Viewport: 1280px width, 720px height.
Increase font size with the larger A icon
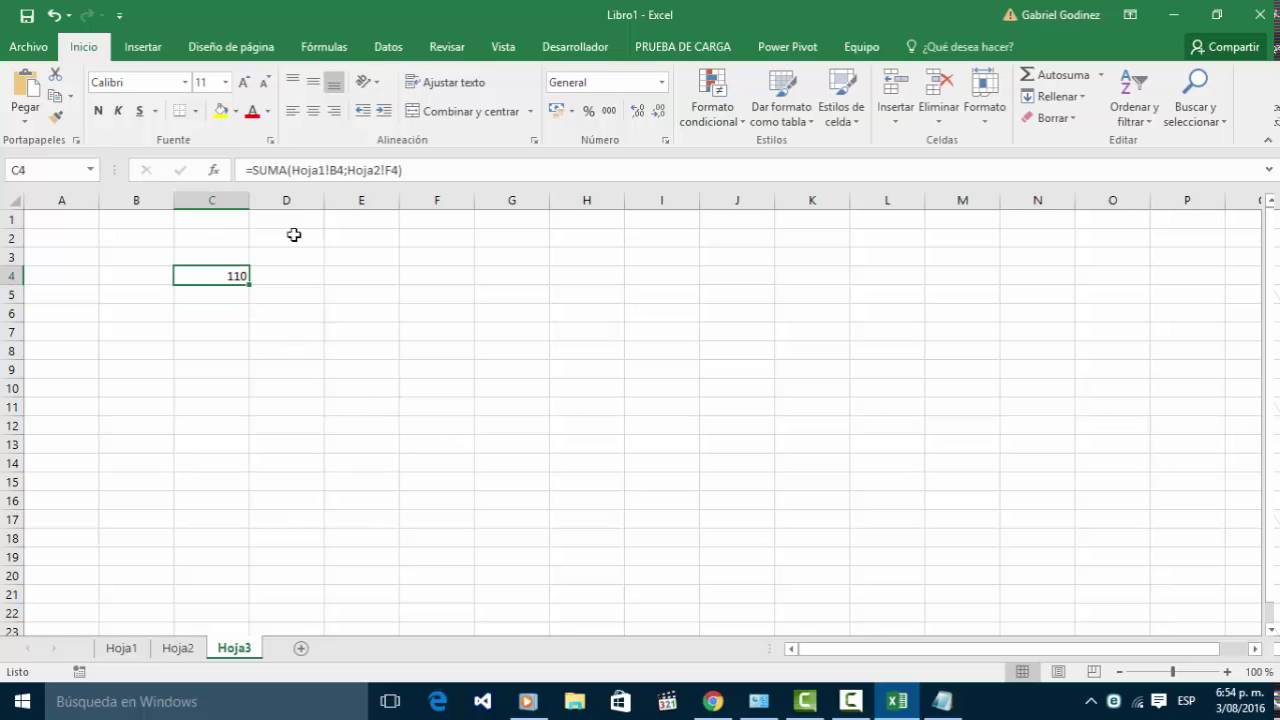tap(243, 82)
